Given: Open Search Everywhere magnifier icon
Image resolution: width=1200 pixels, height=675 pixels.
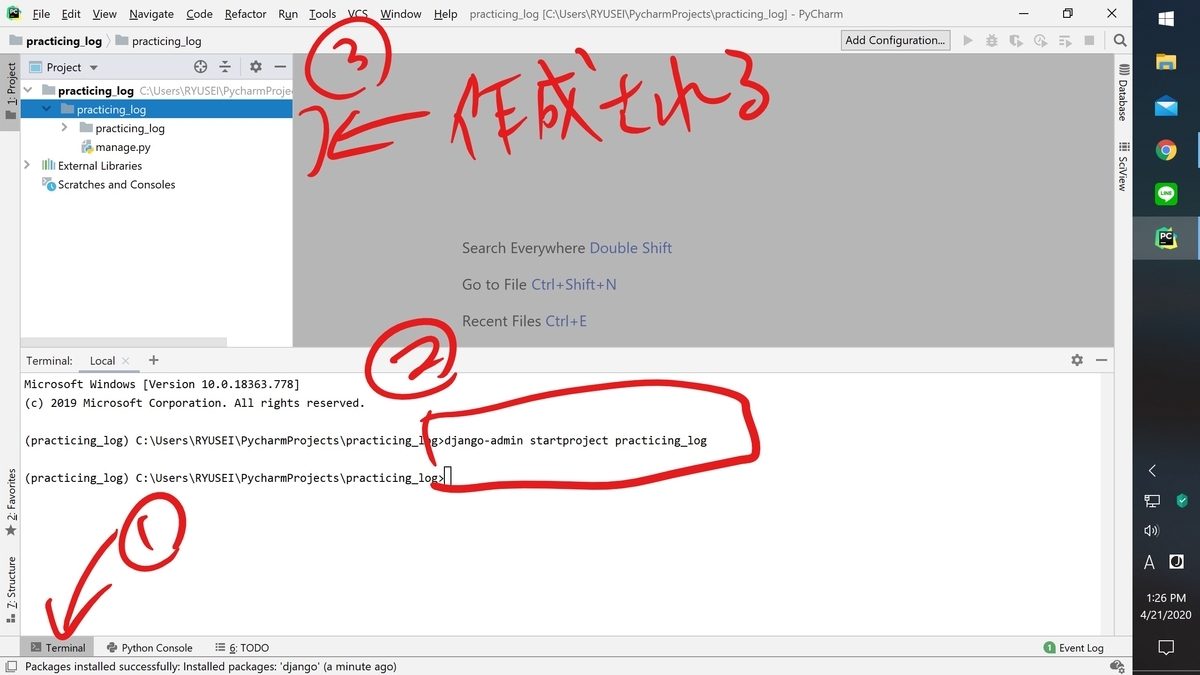Looking at the screenshot, I should point(1120,41).
